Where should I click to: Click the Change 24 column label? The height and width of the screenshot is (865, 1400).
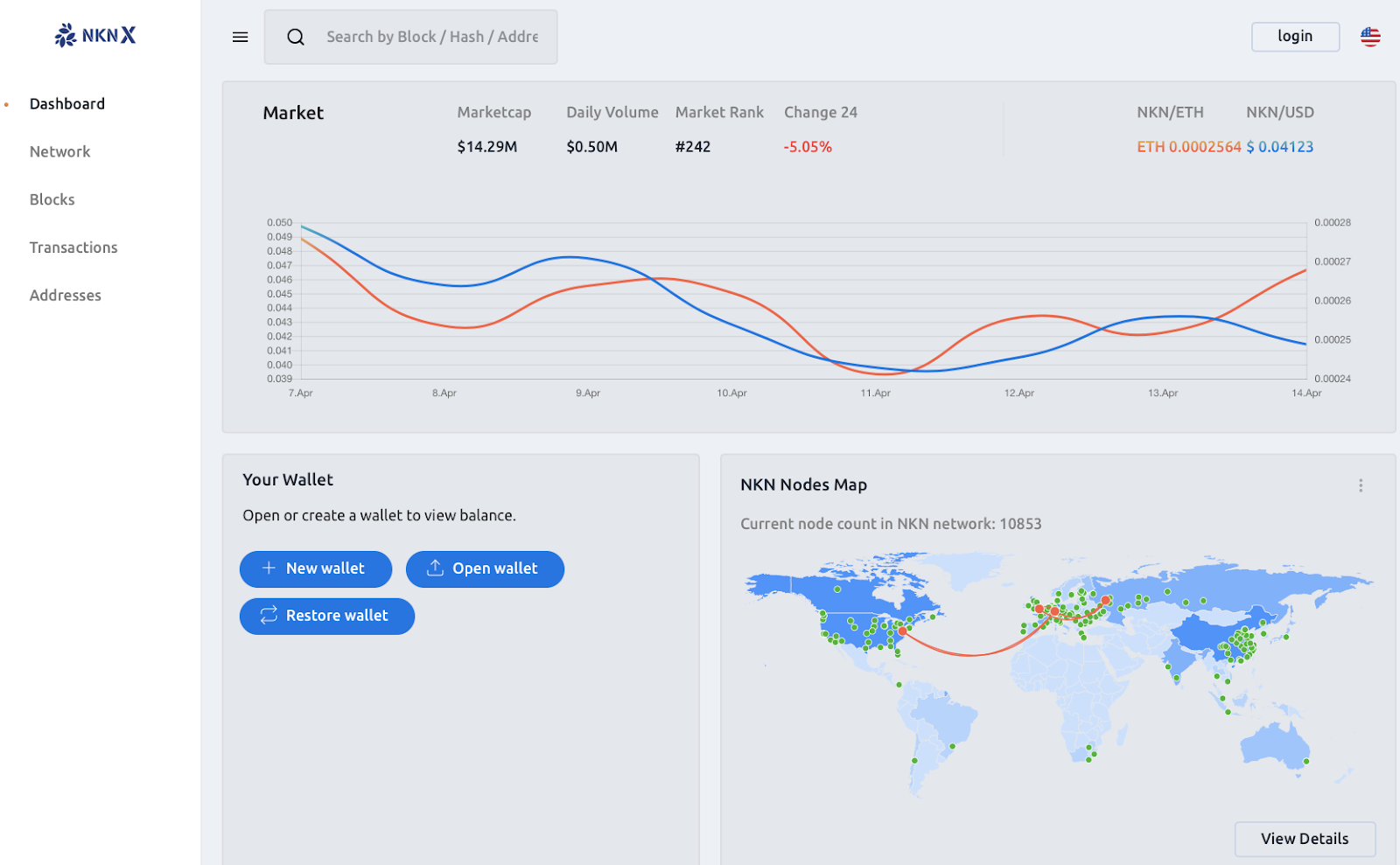821,112
